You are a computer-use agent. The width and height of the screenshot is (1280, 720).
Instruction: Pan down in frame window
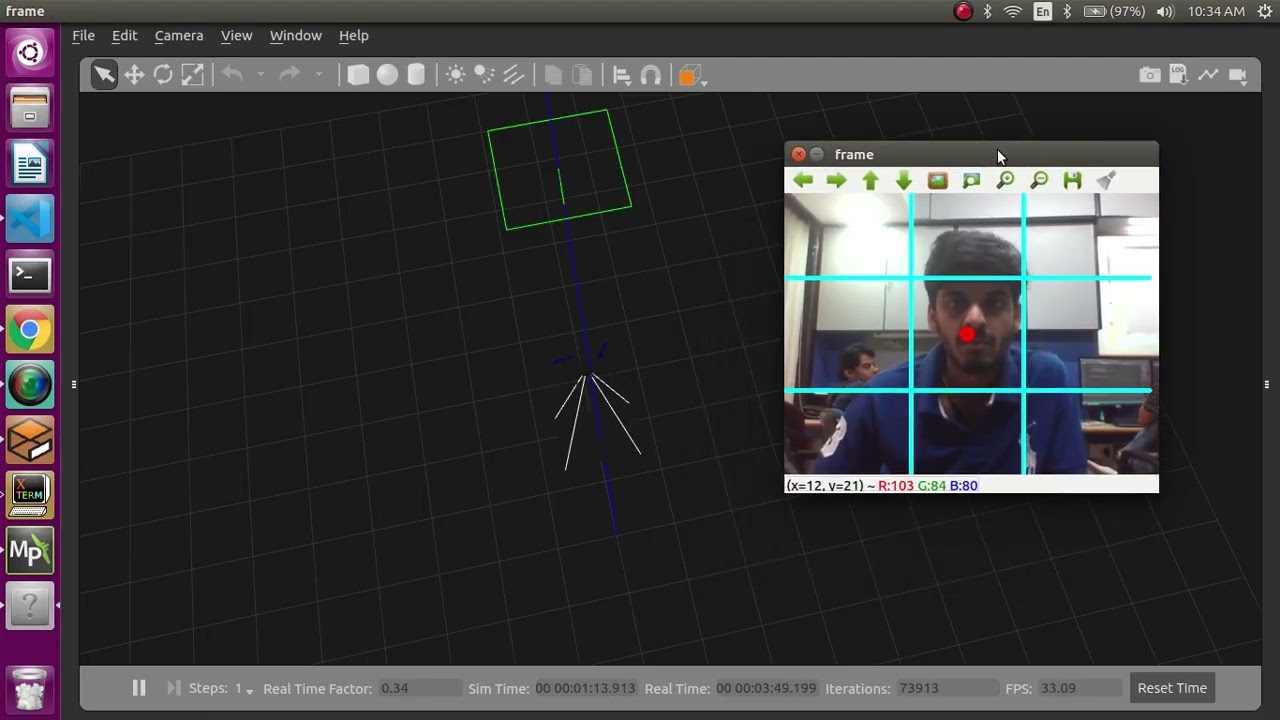tap(904, 180)
